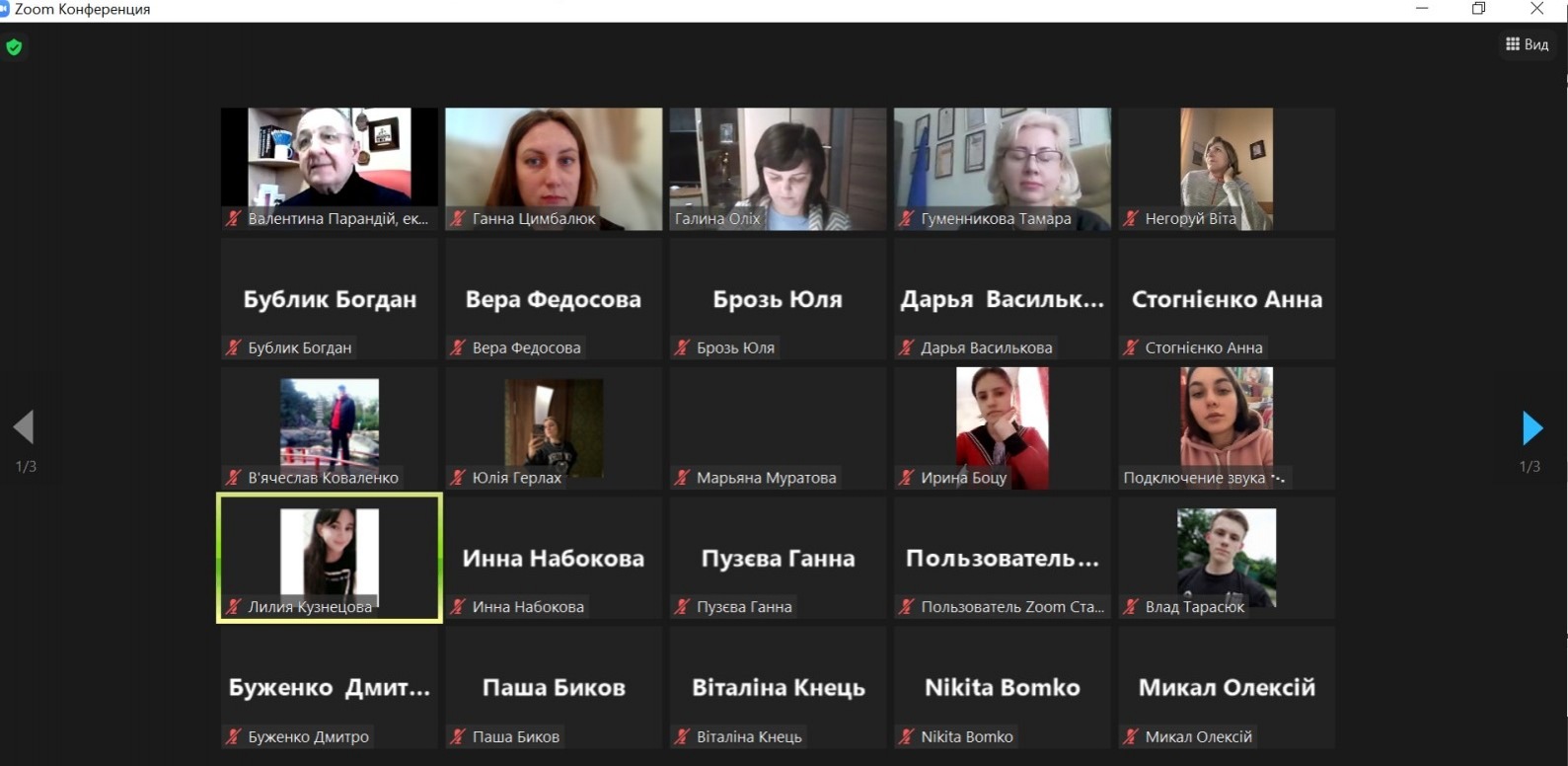Click muted mic icon beside Вера Федосова label
Viewport: 1568px width, 766px height.
(458, 347)
